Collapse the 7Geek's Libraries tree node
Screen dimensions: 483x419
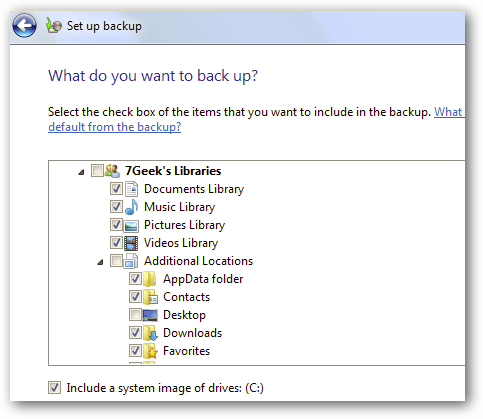coord(81,172)
